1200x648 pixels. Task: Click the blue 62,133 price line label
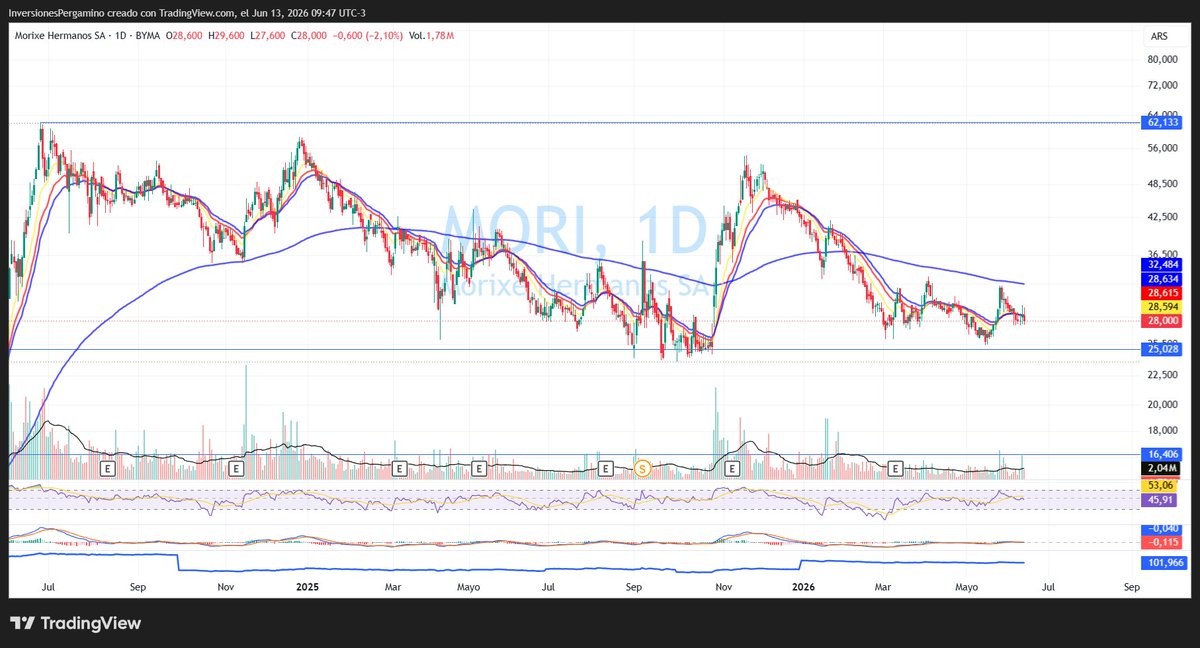pyautogui.click(x=1160, y=123)
